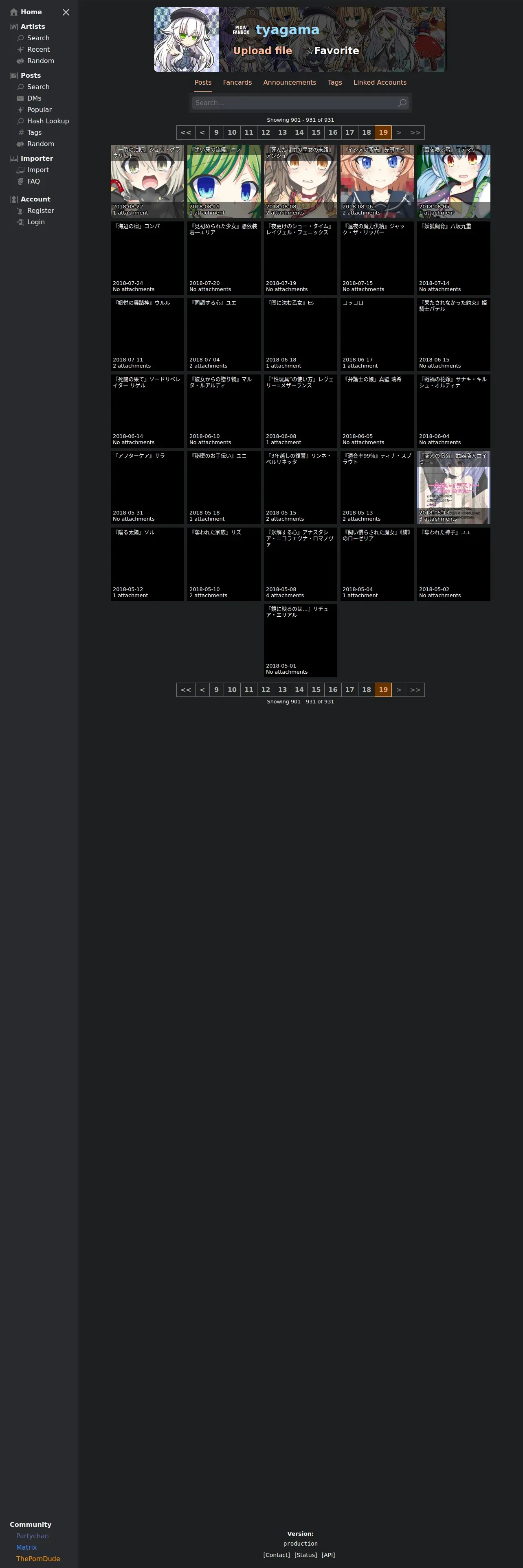Switch to the Announcements tab
The image size is (523, 1568).
point(290,83)
